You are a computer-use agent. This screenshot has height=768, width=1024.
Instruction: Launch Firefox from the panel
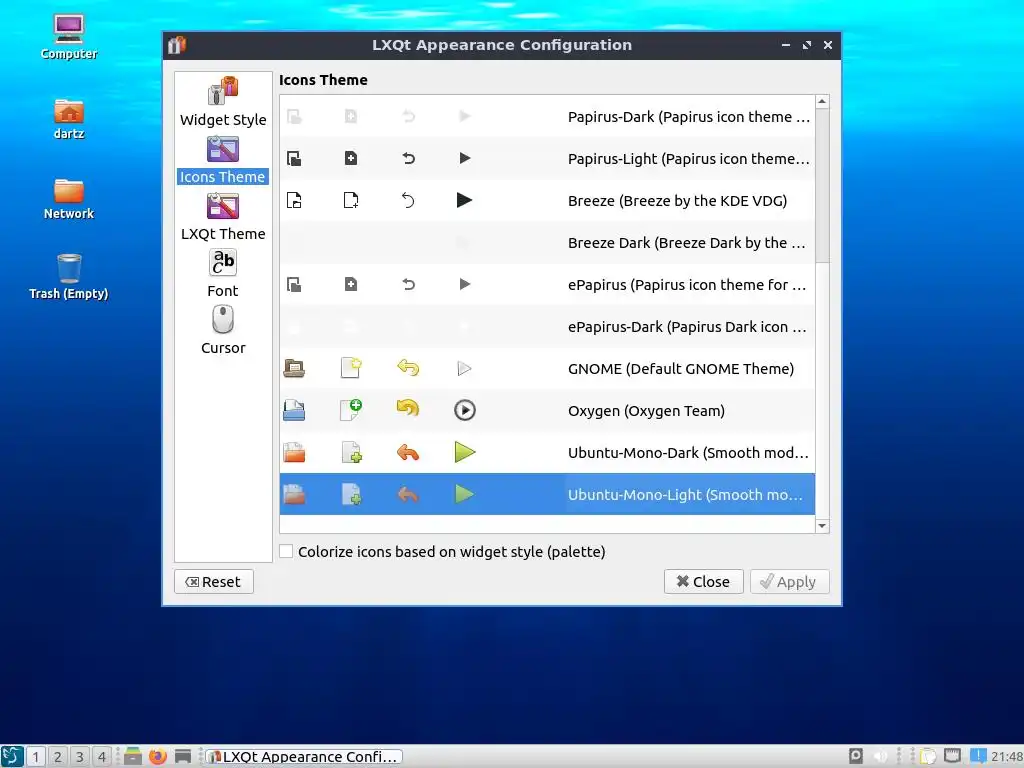click(157, 756)
